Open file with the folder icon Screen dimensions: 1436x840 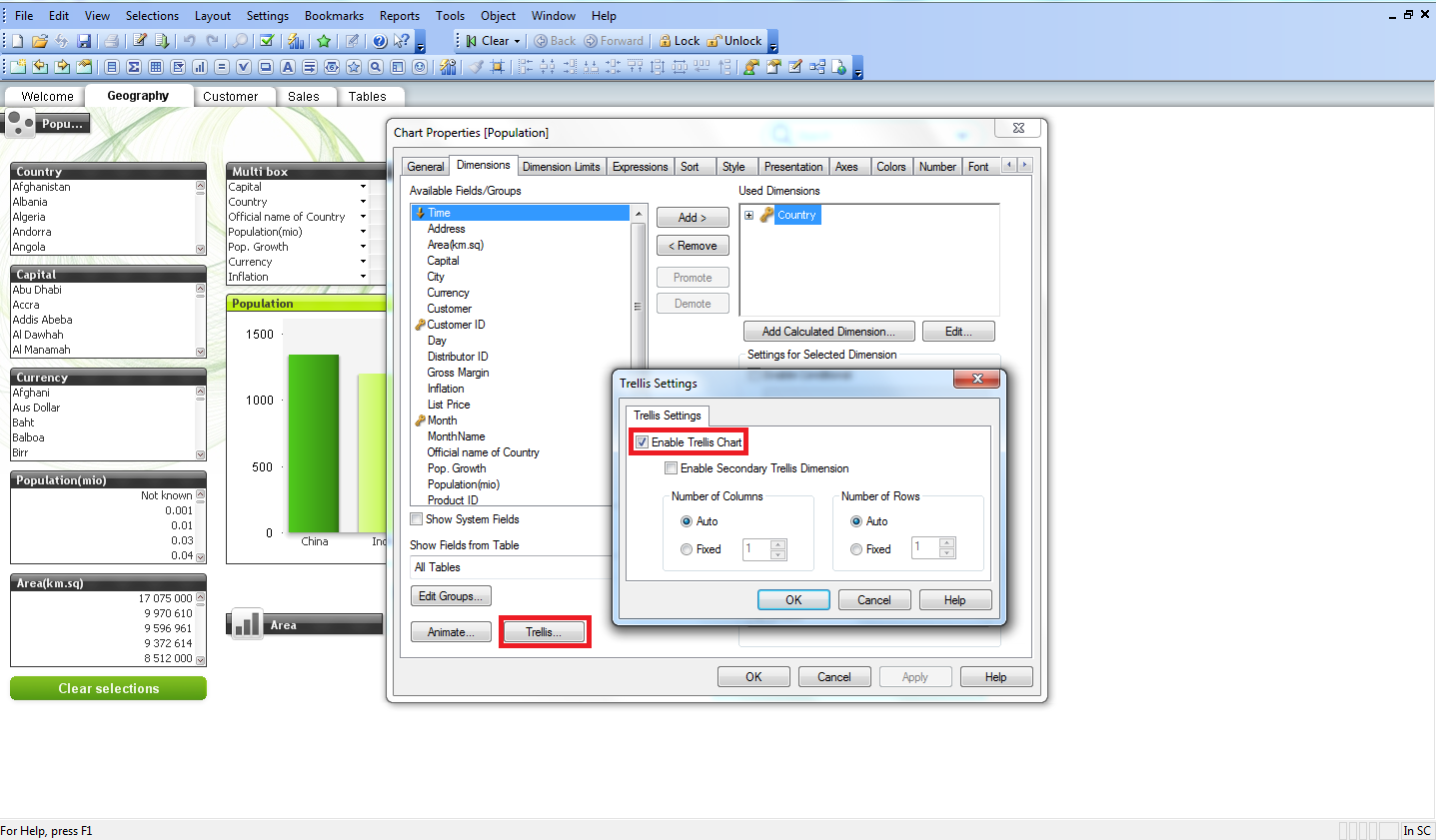[x=40, y=41]
